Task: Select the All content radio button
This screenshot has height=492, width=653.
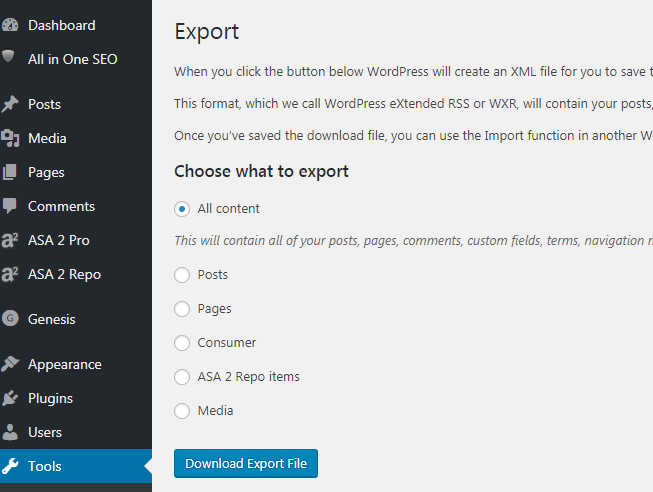Action: point(182,209)
